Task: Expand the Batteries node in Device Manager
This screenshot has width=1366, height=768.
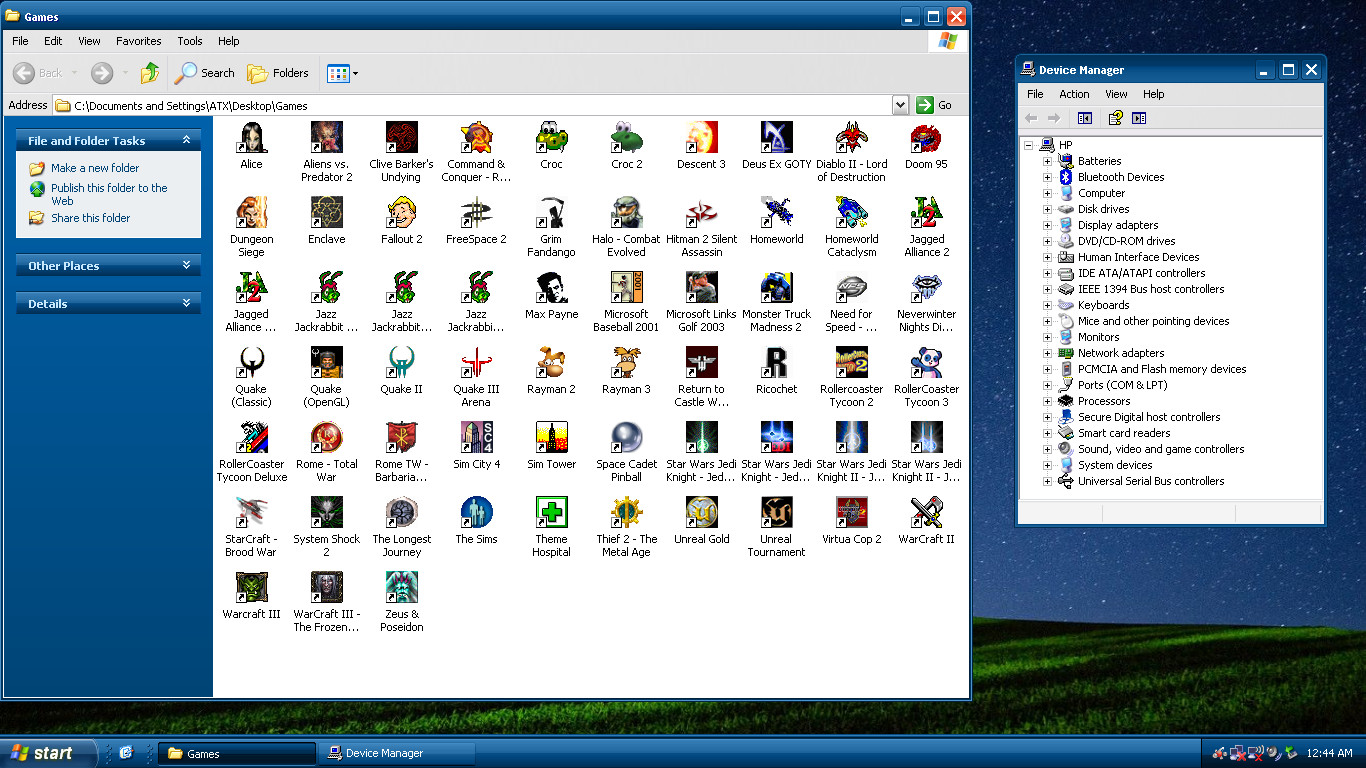Action: pyautogui.click(x=1048, y=161)
